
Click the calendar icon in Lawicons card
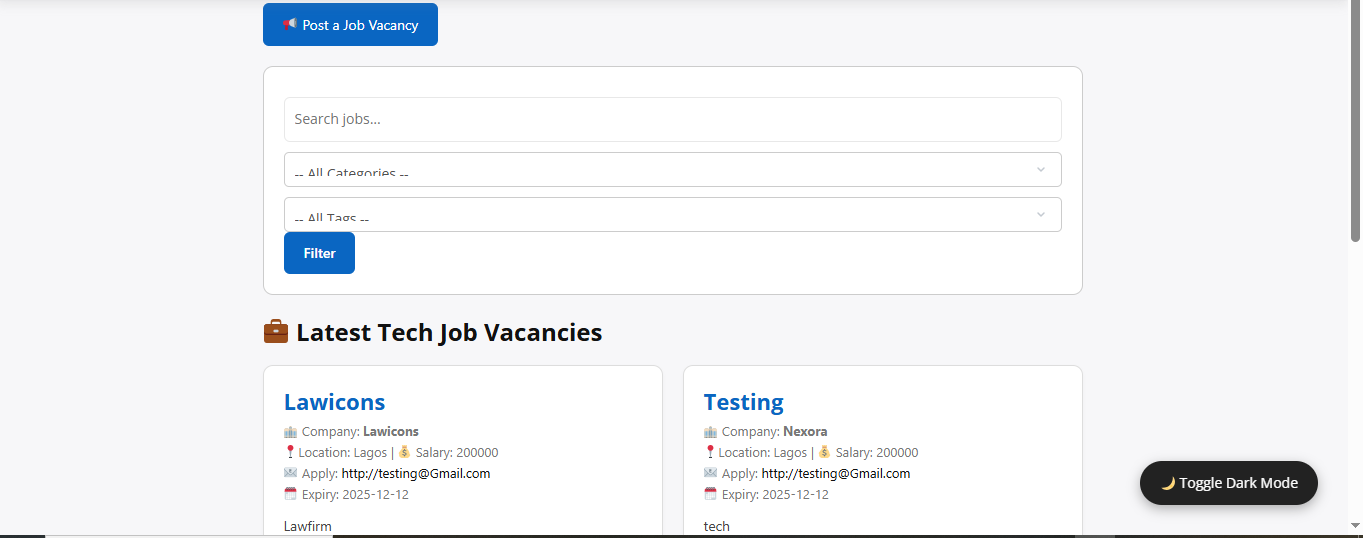tap(291, 494)
